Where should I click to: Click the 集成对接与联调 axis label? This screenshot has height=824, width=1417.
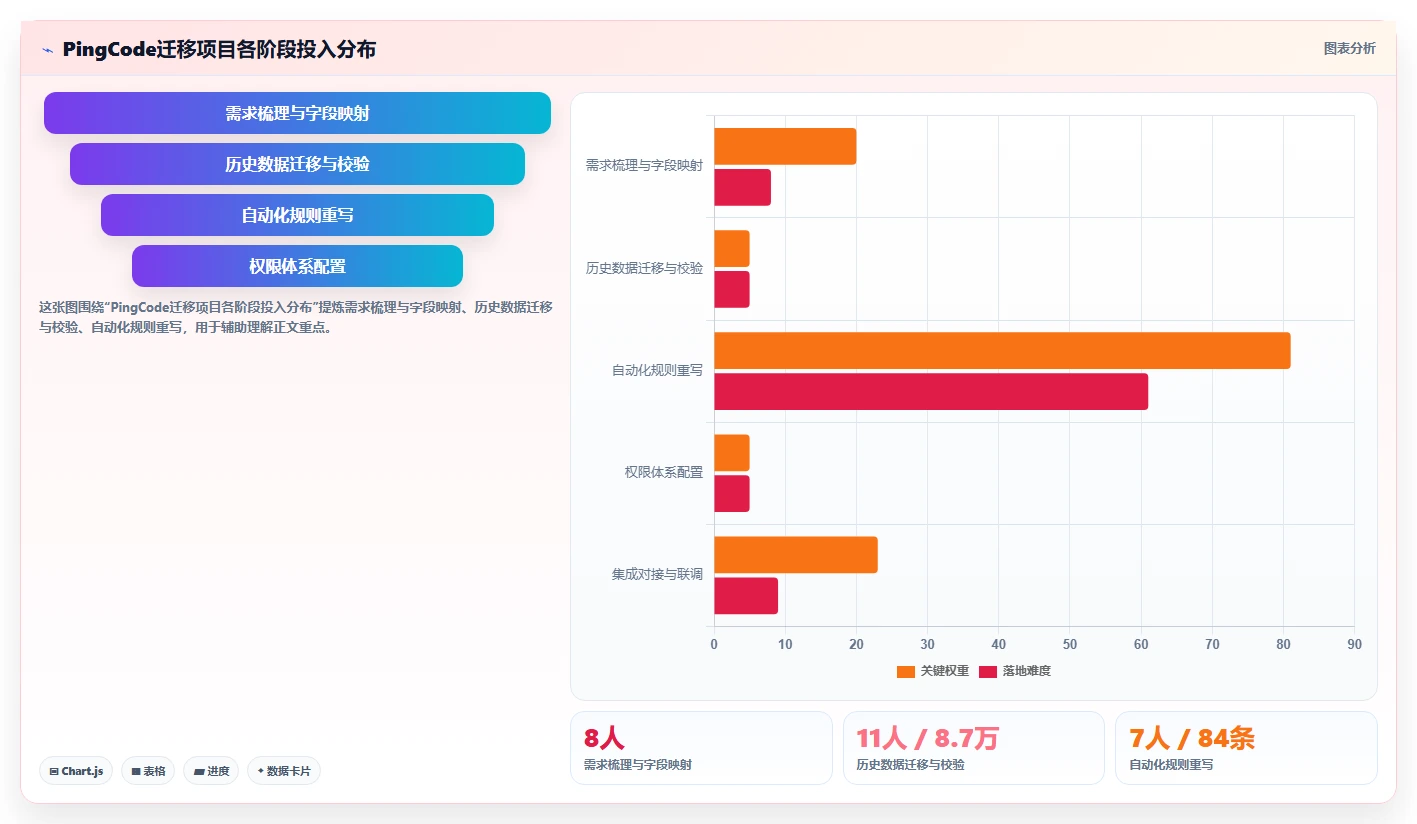pyautogui.click(x=657, y=575)
